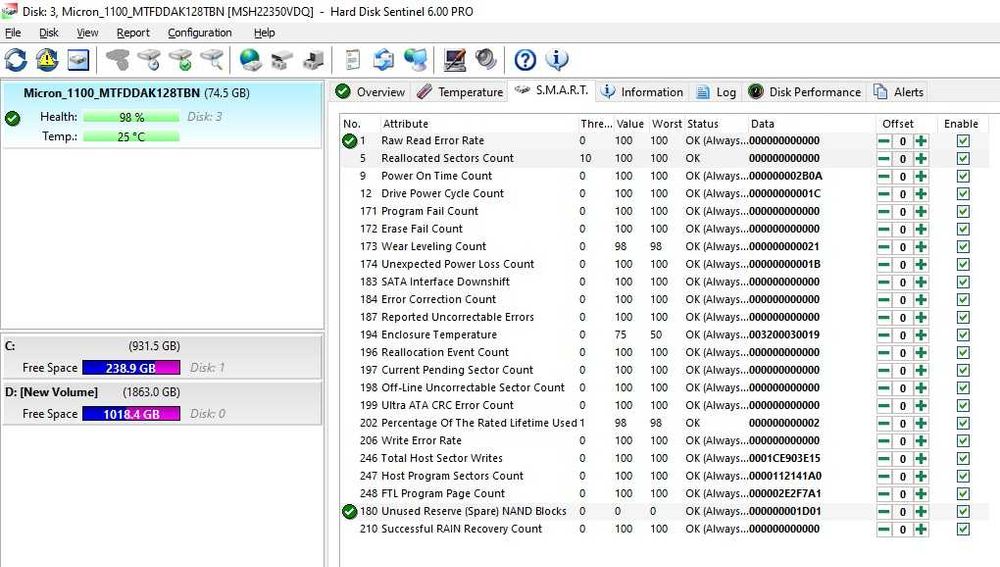Toggle Enable checkbox for Drive Power Cycle Count
This screenshot has width=1000, height=567.
[963, 194]
